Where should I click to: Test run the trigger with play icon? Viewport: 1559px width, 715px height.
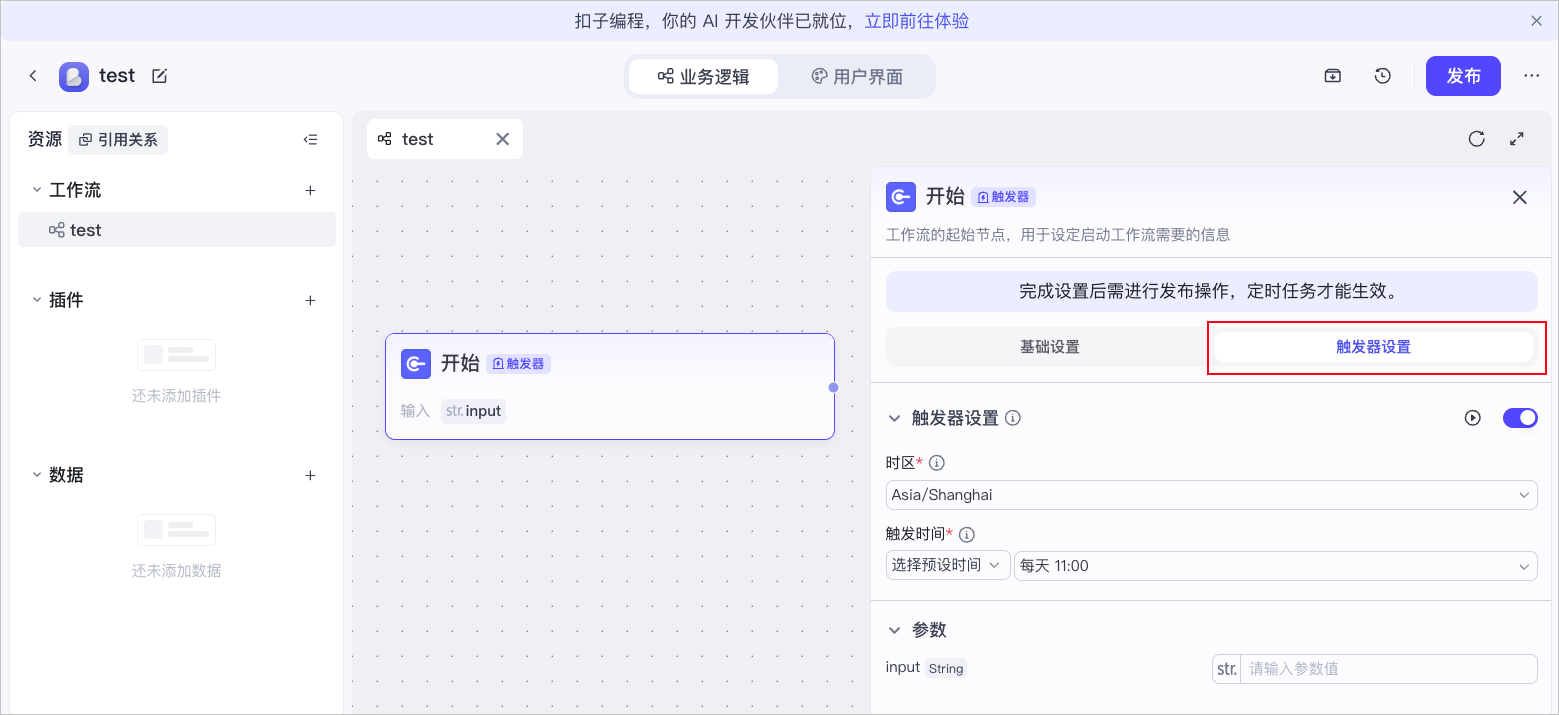pos(1473,418)
